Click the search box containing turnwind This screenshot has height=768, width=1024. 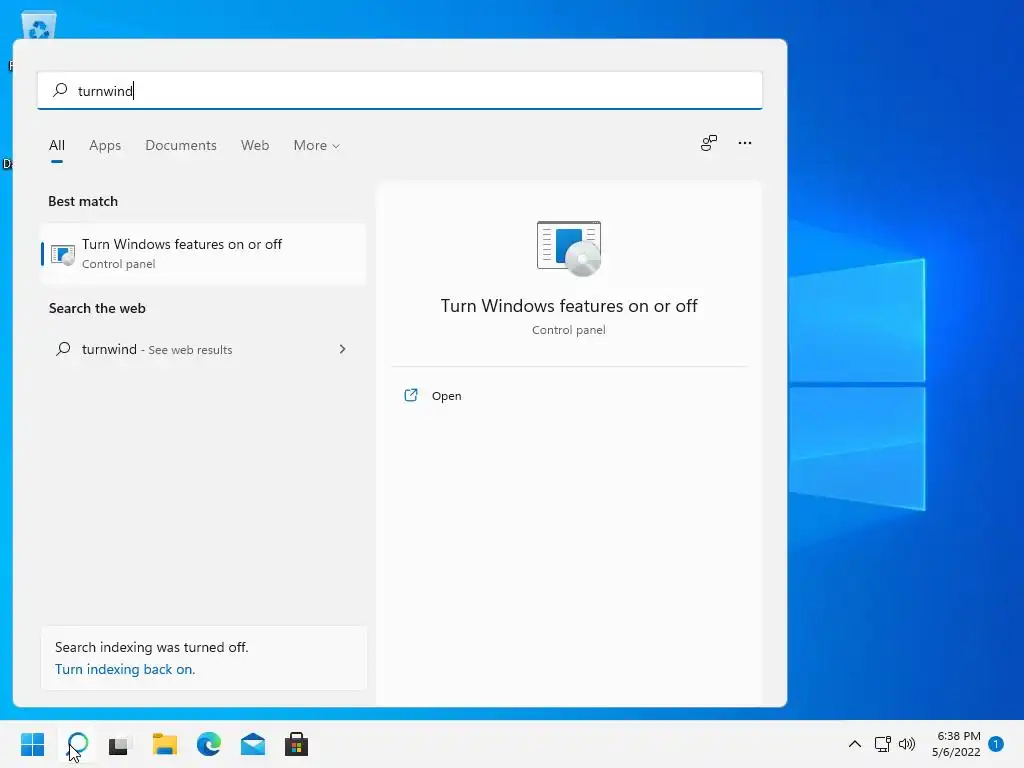(x=400, y=90)
